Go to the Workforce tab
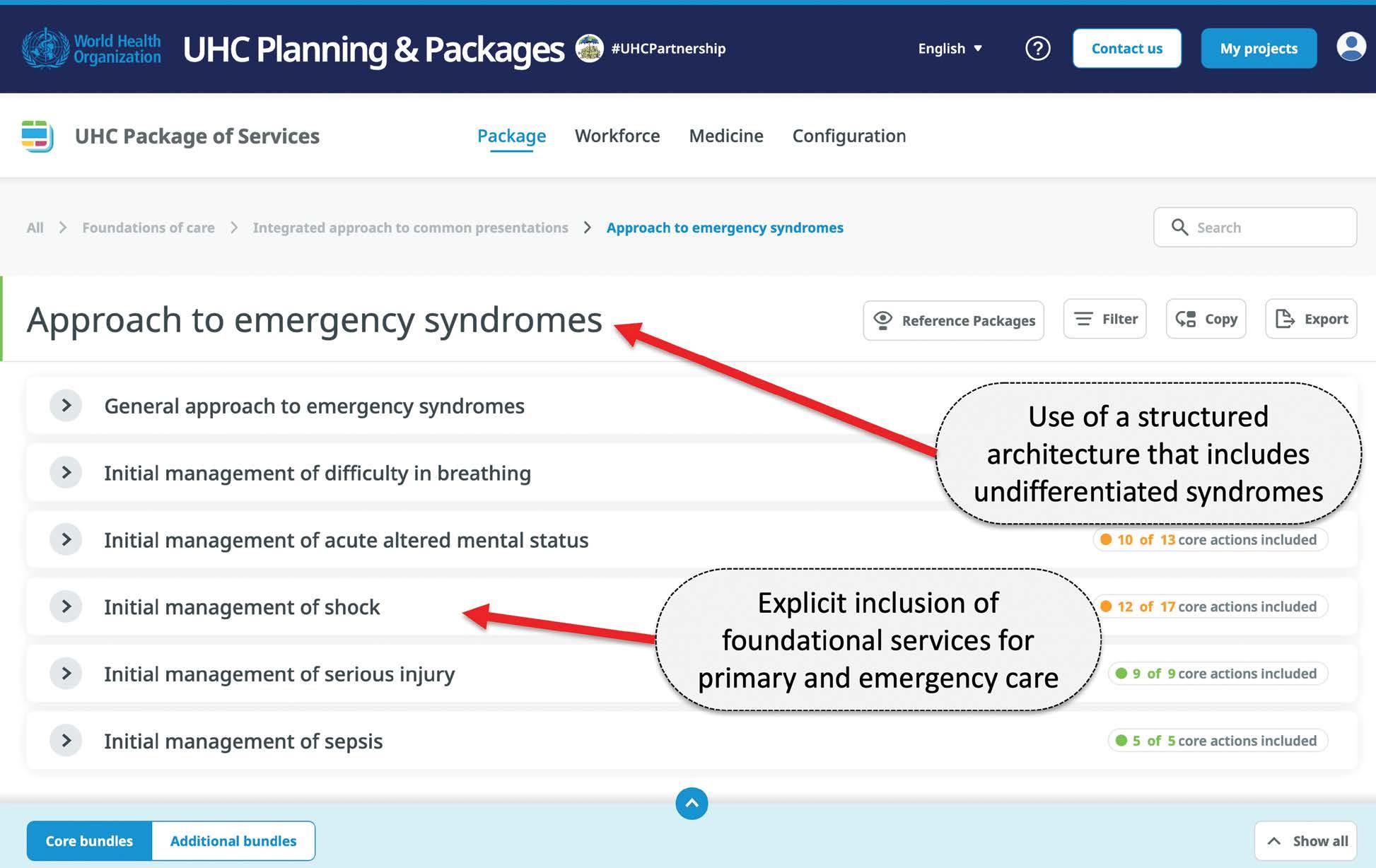The width and height of the screenshot is (1376, 868). (x=617, y=136)
